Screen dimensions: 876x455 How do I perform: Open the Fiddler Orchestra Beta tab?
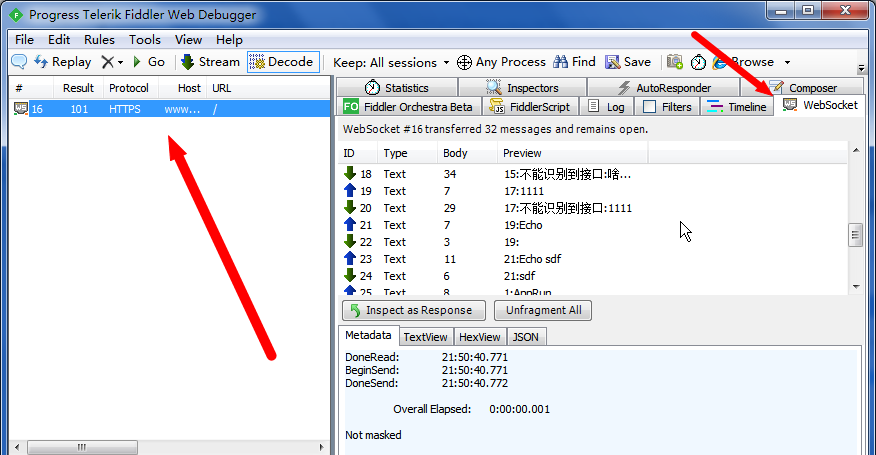click(408, 107)
